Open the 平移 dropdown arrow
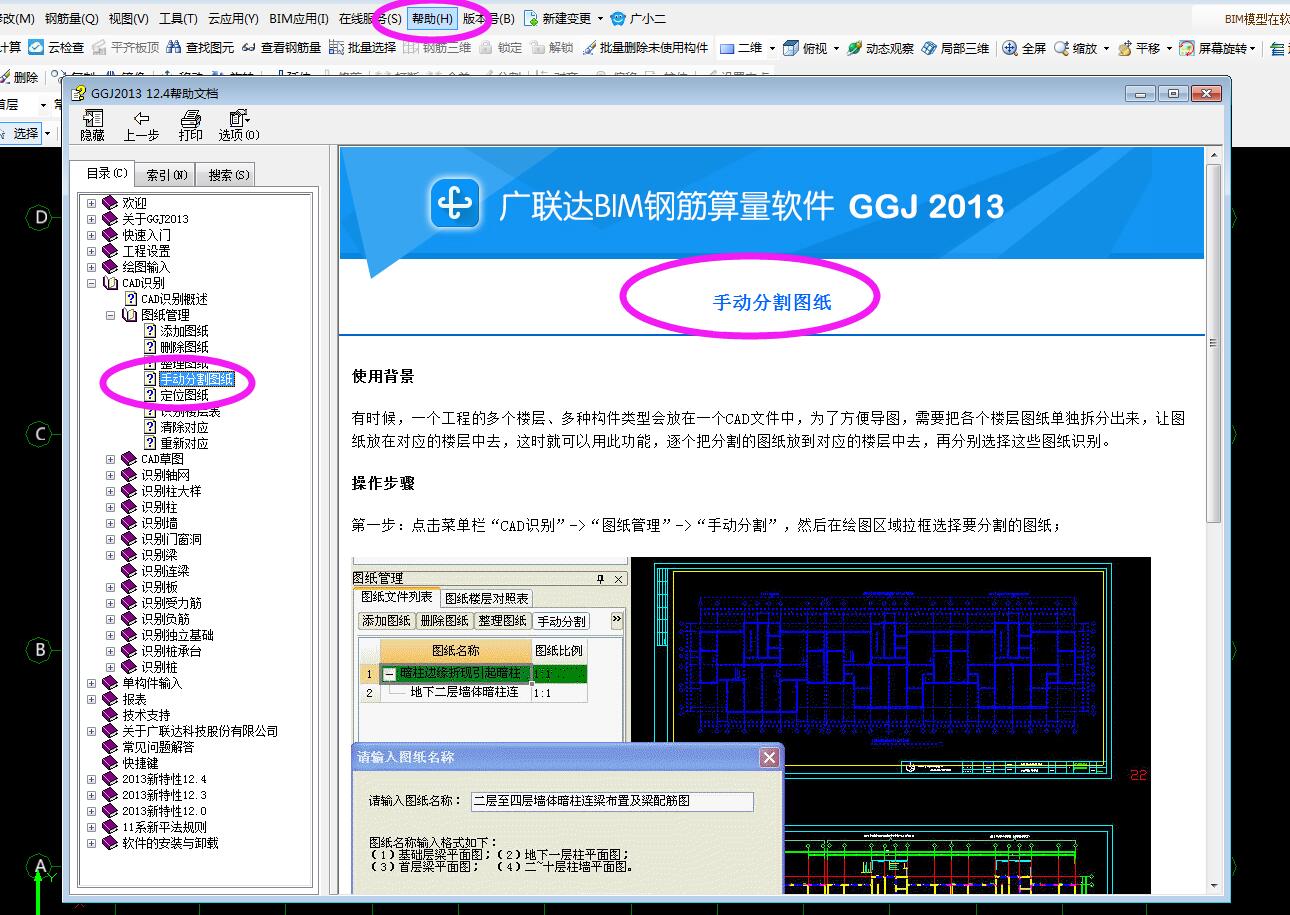This screenshot has width=1290, height=915. [x=1169, y=48]
